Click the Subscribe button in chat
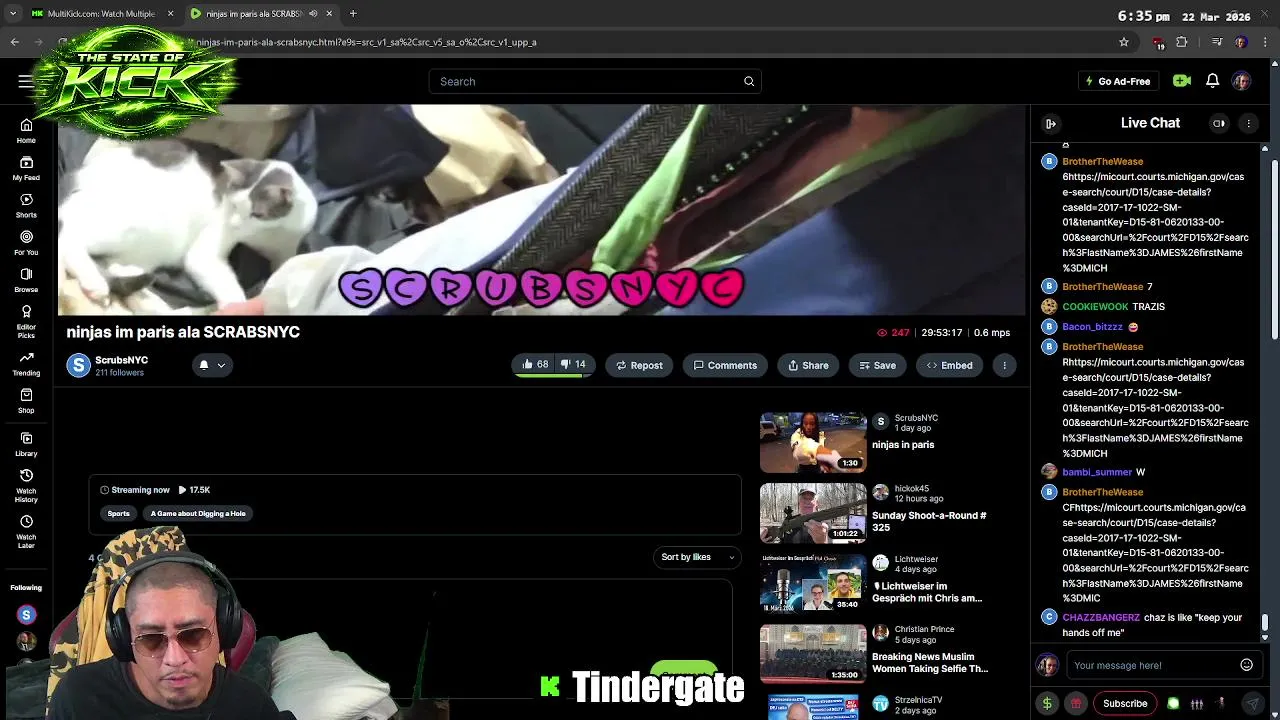 pyautogui.click(x=1125, y=704)
